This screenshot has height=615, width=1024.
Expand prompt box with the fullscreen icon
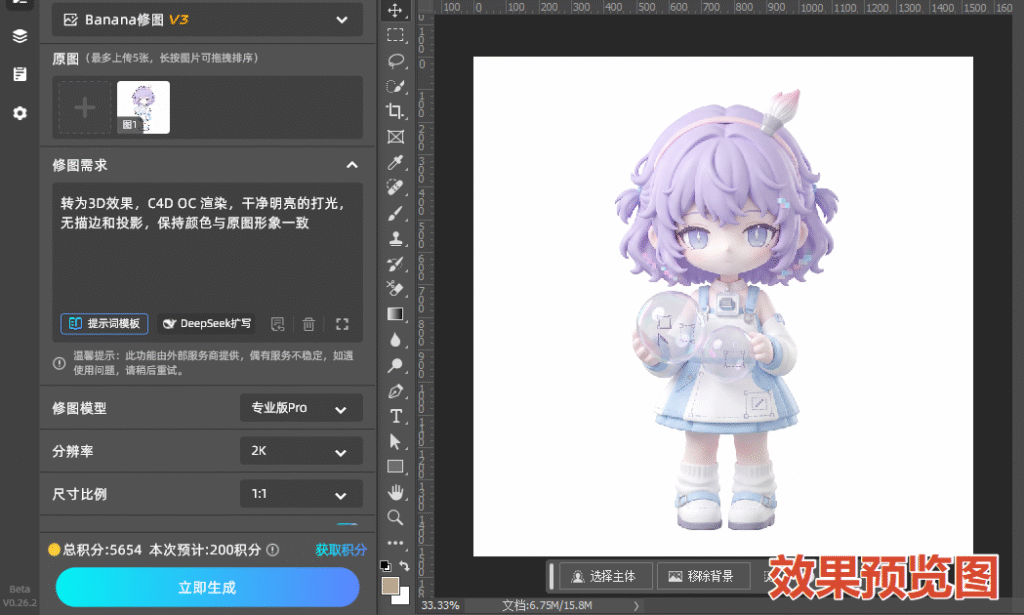[342, 324]
